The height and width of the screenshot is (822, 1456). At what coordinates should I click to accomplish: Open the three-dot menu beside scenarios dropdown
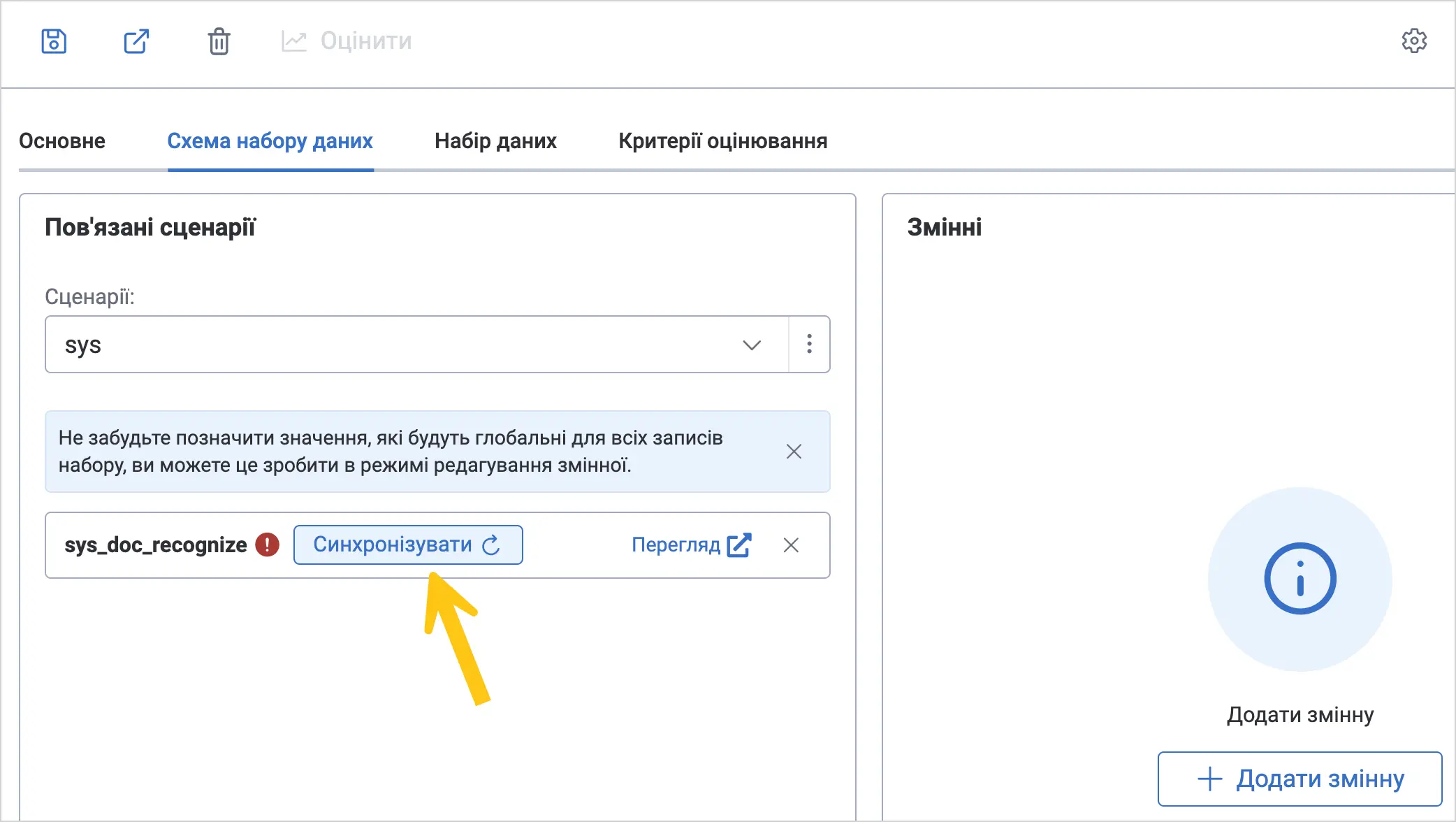point(809,344)
